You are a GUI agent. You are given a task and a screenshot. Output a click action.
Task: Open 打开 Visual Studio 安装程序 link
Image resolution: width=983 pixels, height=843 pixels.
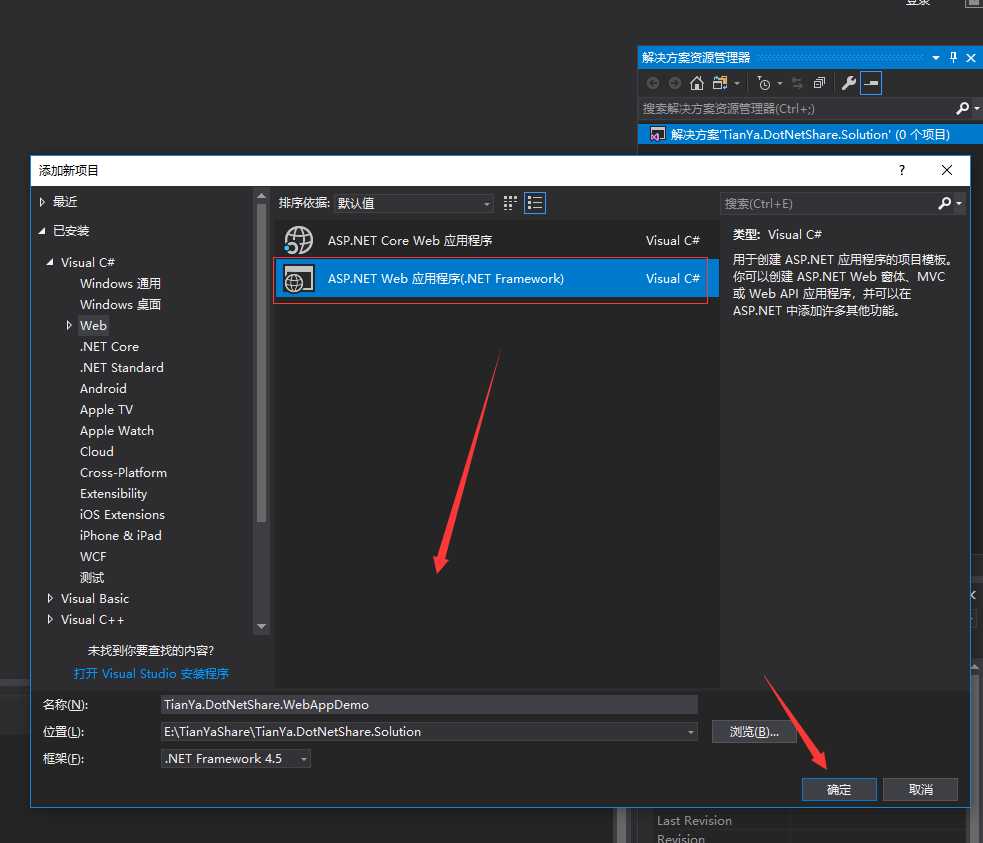151,674
